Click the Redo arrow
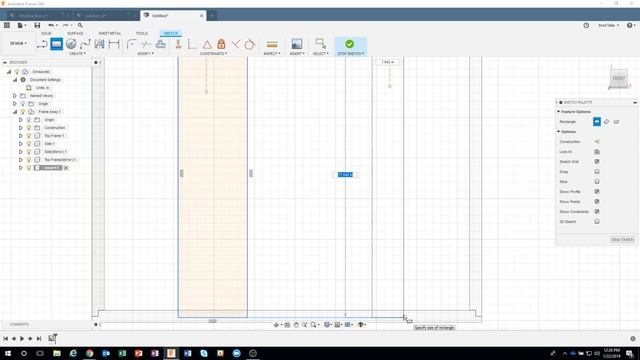 coord(65,25)
